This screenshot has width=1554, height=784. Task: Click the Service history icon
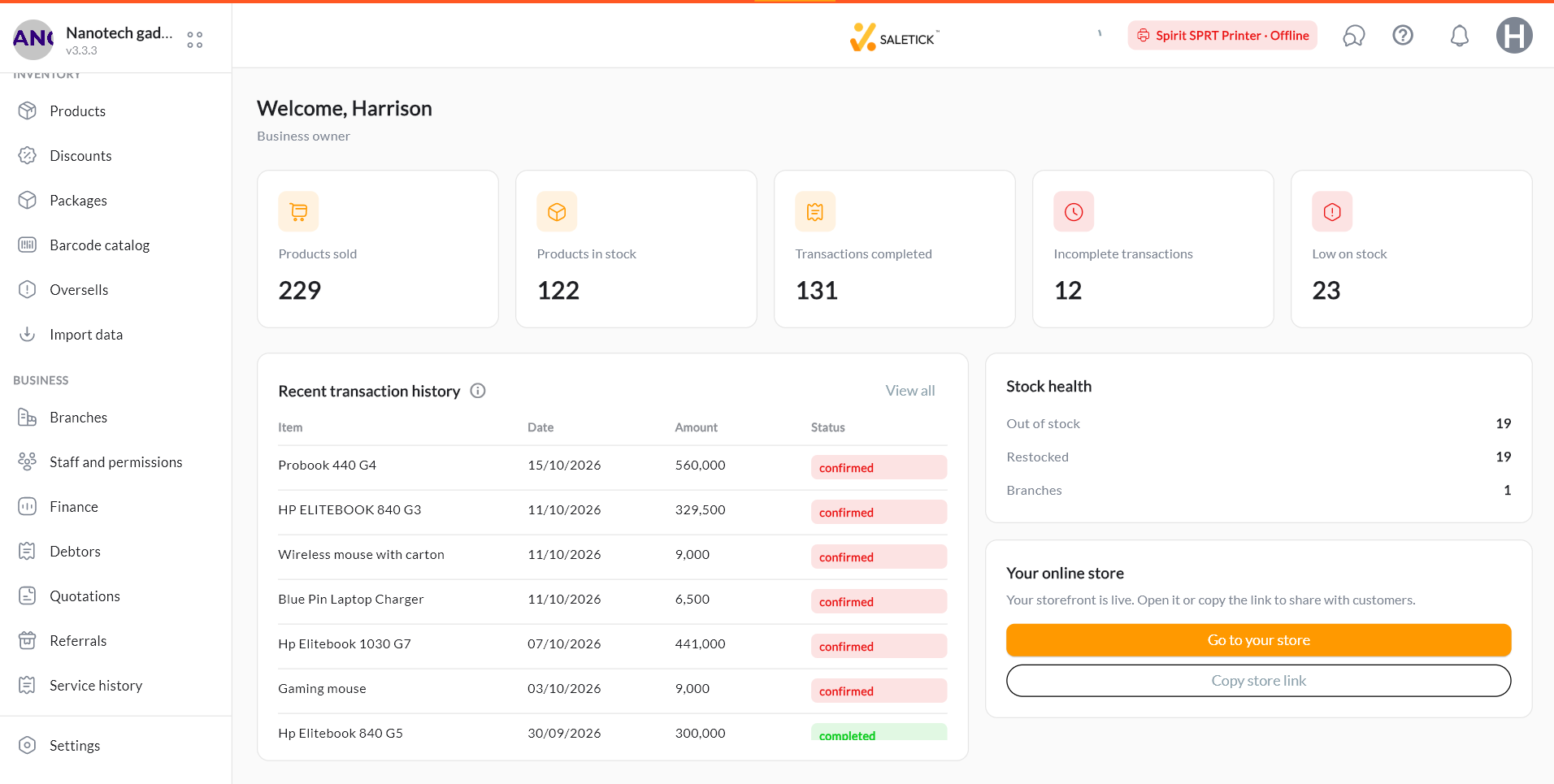coord(28,685)
